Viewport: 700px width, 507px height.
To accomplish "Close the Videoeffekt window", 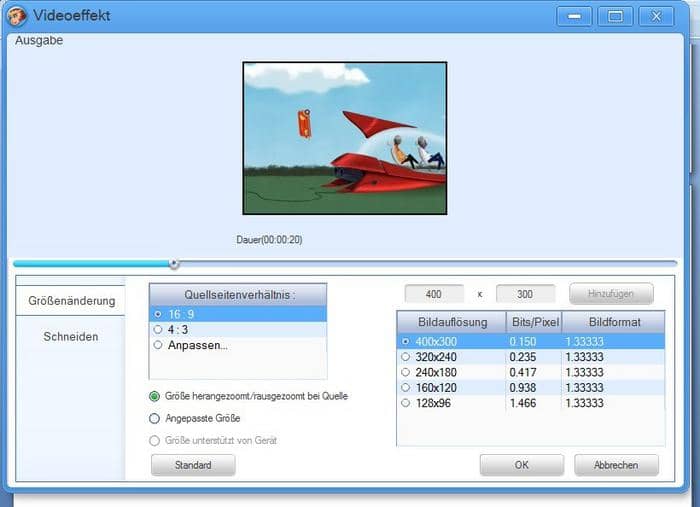I will click(x=656, y=17).
